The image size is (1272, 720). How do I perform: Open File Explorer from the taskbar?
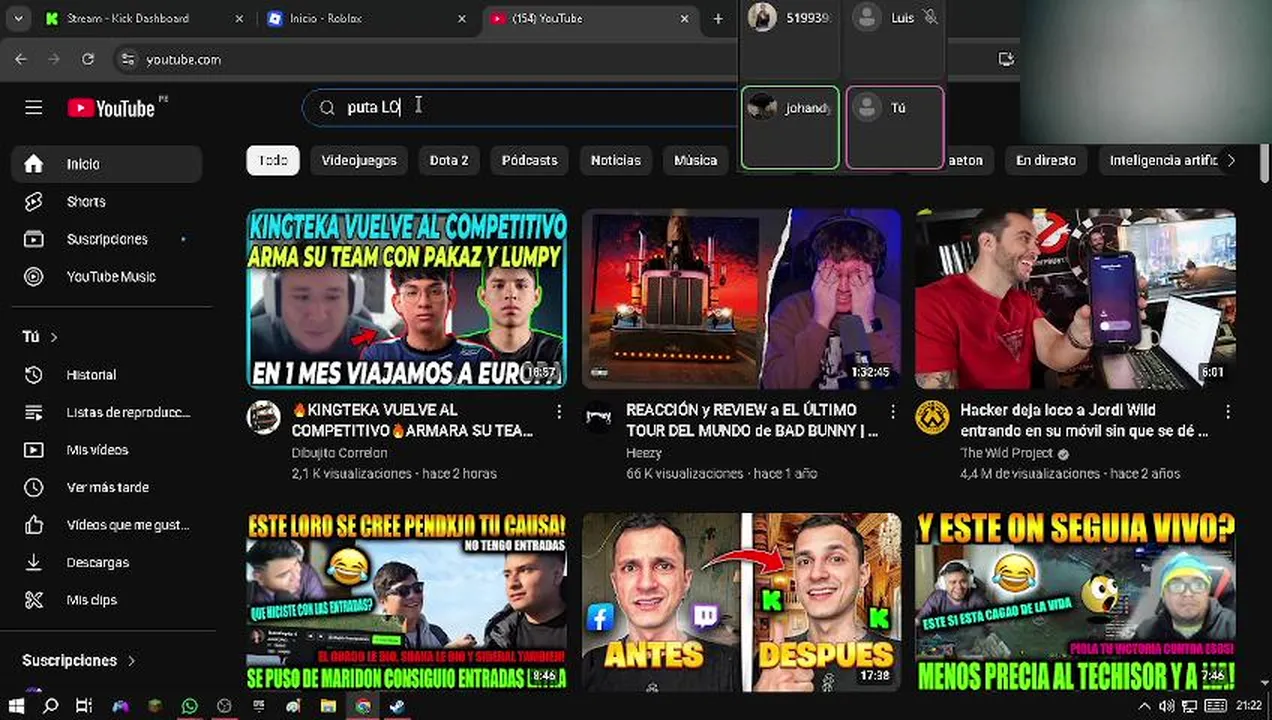tap(328, 706)
